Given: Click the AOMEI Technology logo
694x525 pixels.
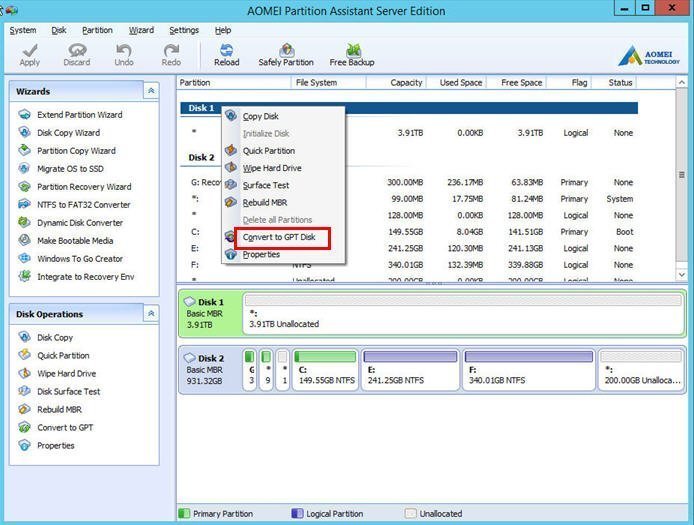Looking at the screenshot, I should pyautogui.click(x=649, y=56).
